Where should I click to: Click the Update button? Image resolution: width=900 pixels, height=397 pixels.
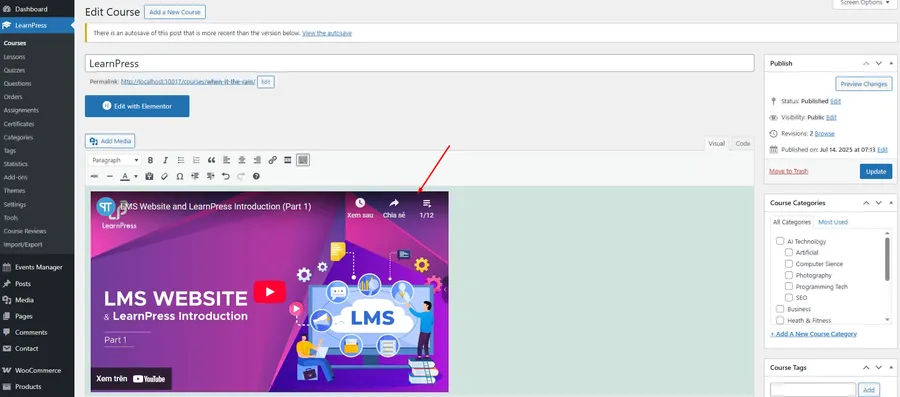[x=876, y=172]
